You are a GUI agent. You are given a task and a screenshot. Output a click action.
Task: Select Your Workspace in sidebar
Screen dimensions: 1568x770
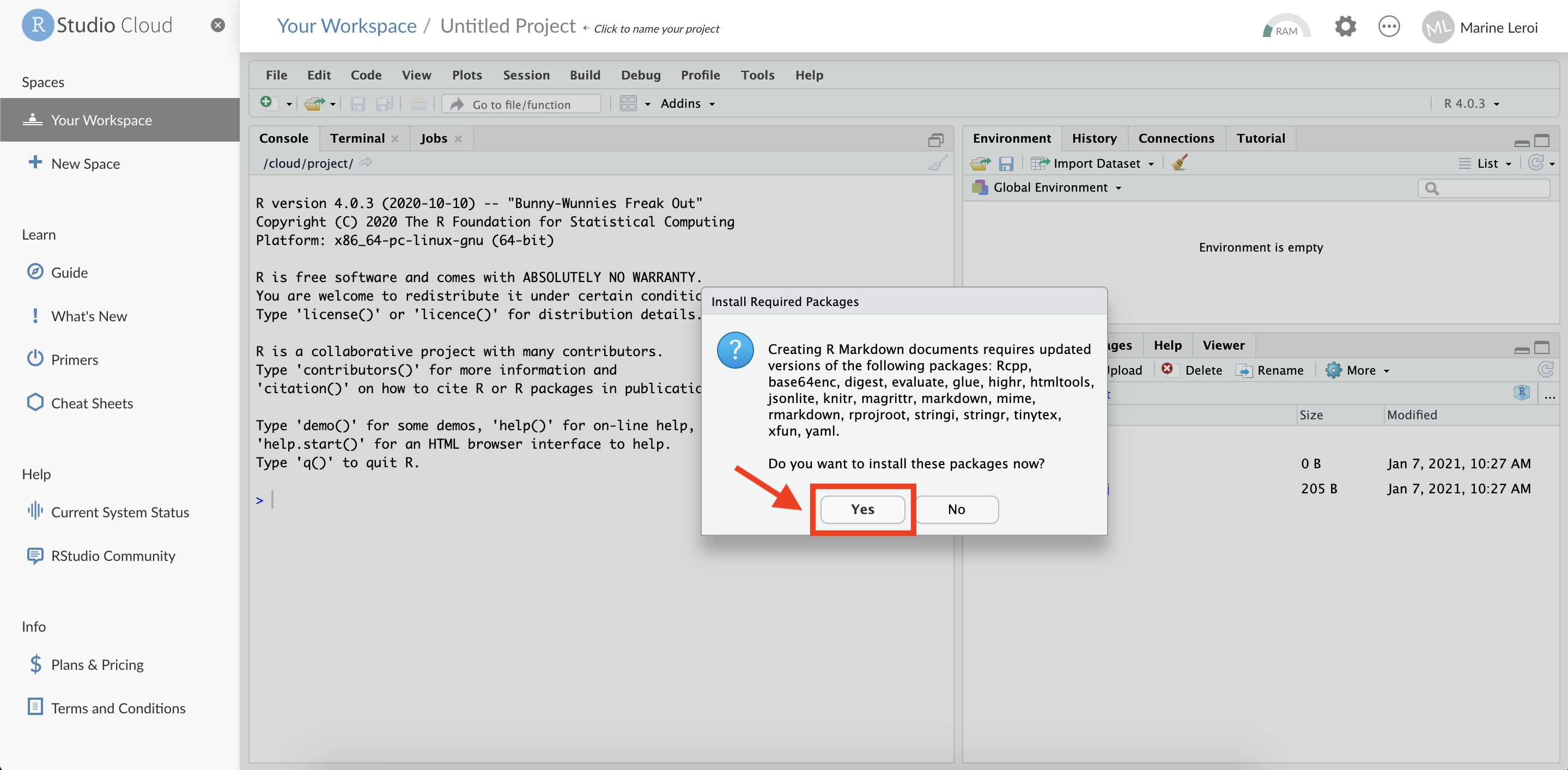[120, 120]
